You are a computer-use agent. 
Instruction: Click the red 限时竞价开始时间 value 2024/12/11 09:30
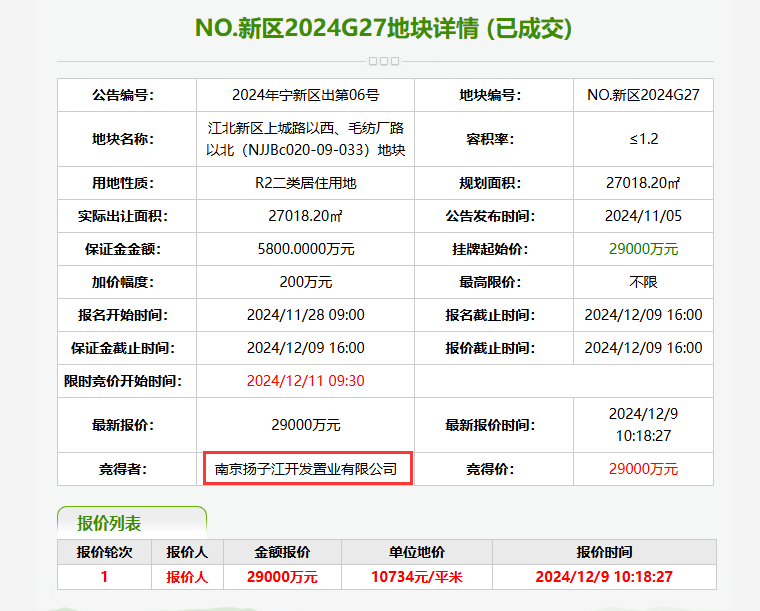[x=305, y=381]
